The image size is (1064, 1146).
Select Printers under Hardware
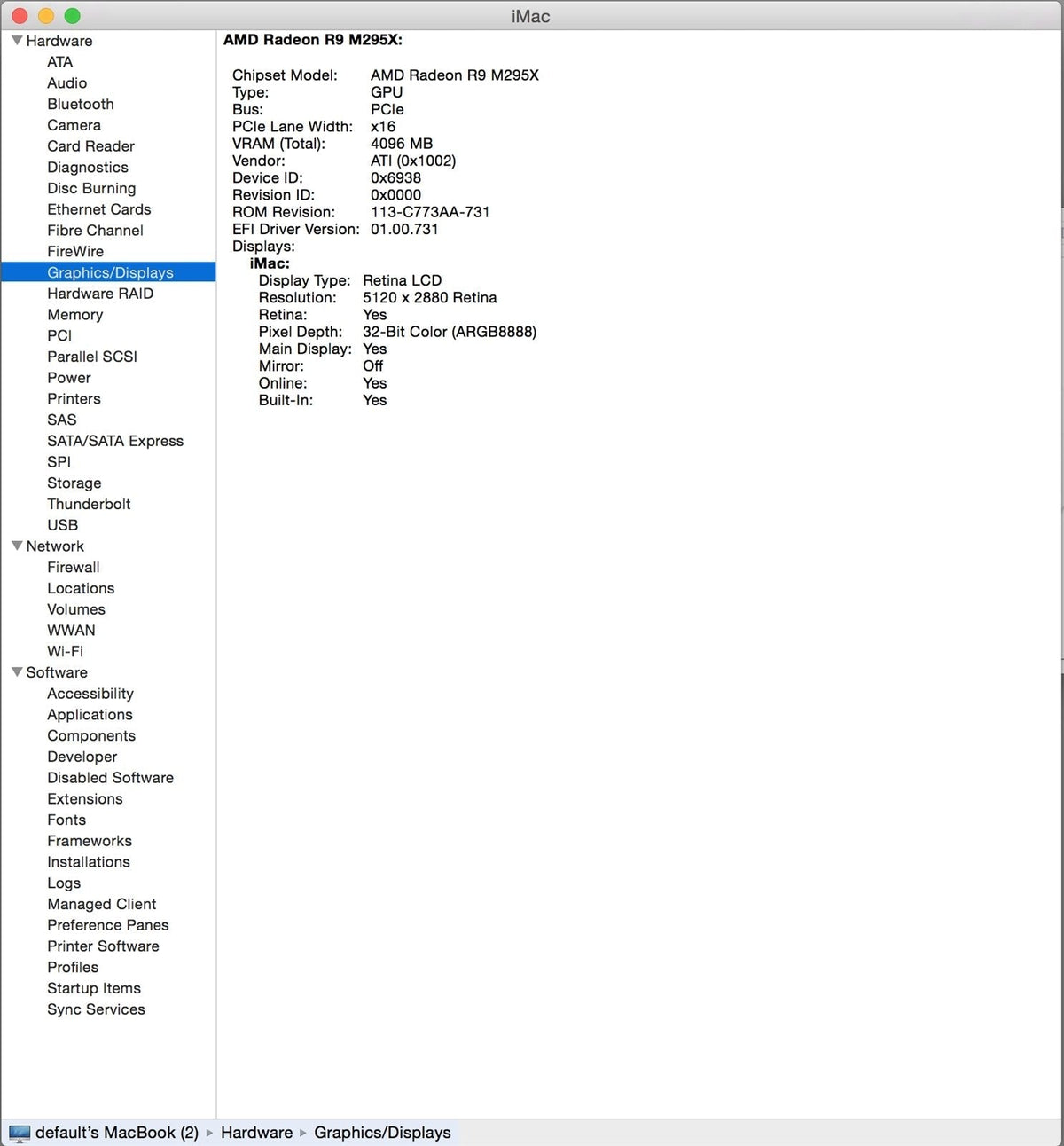(74, 399)
